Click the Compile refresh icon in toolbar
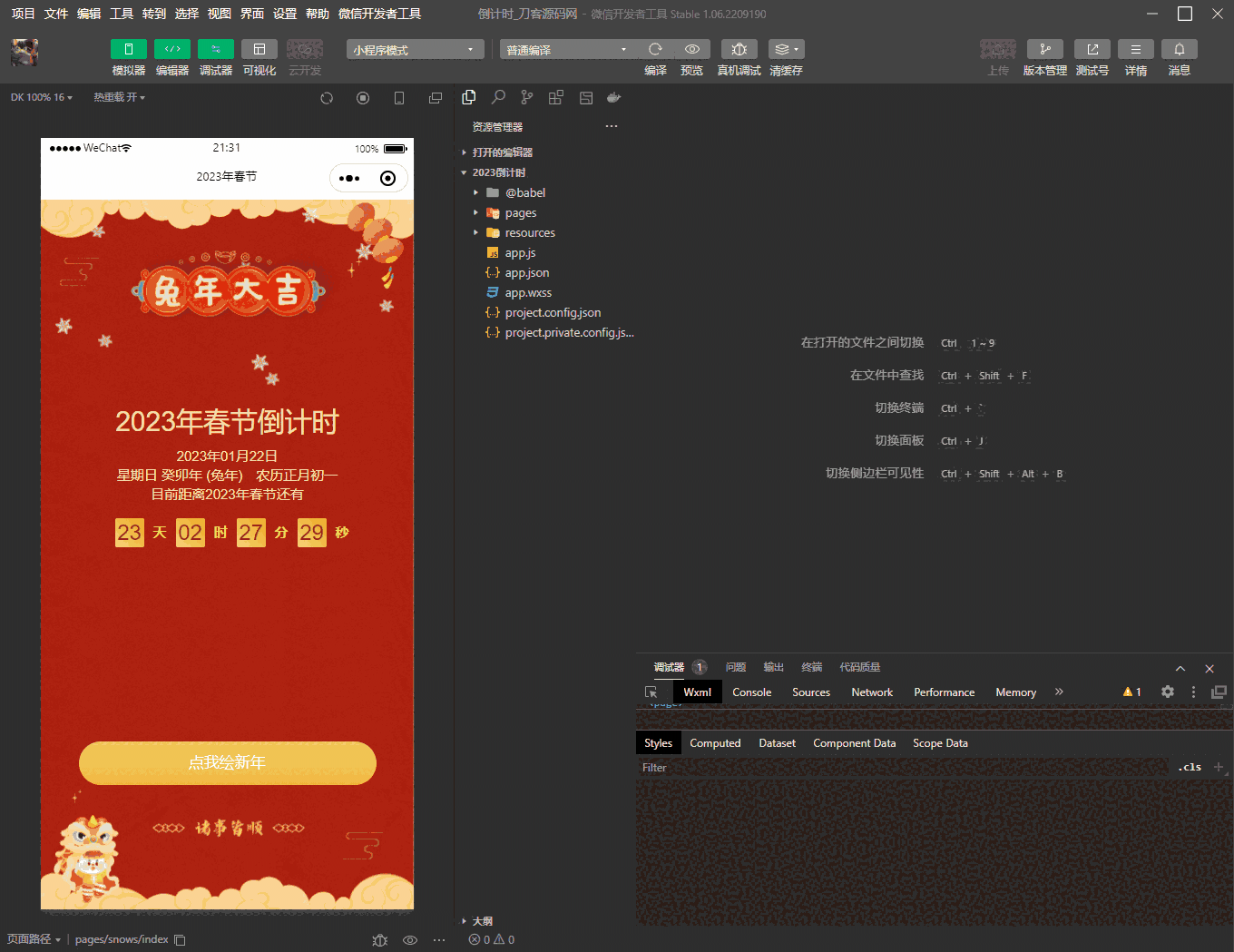This screenshot has width=1234, height=952. coord(655,49)
